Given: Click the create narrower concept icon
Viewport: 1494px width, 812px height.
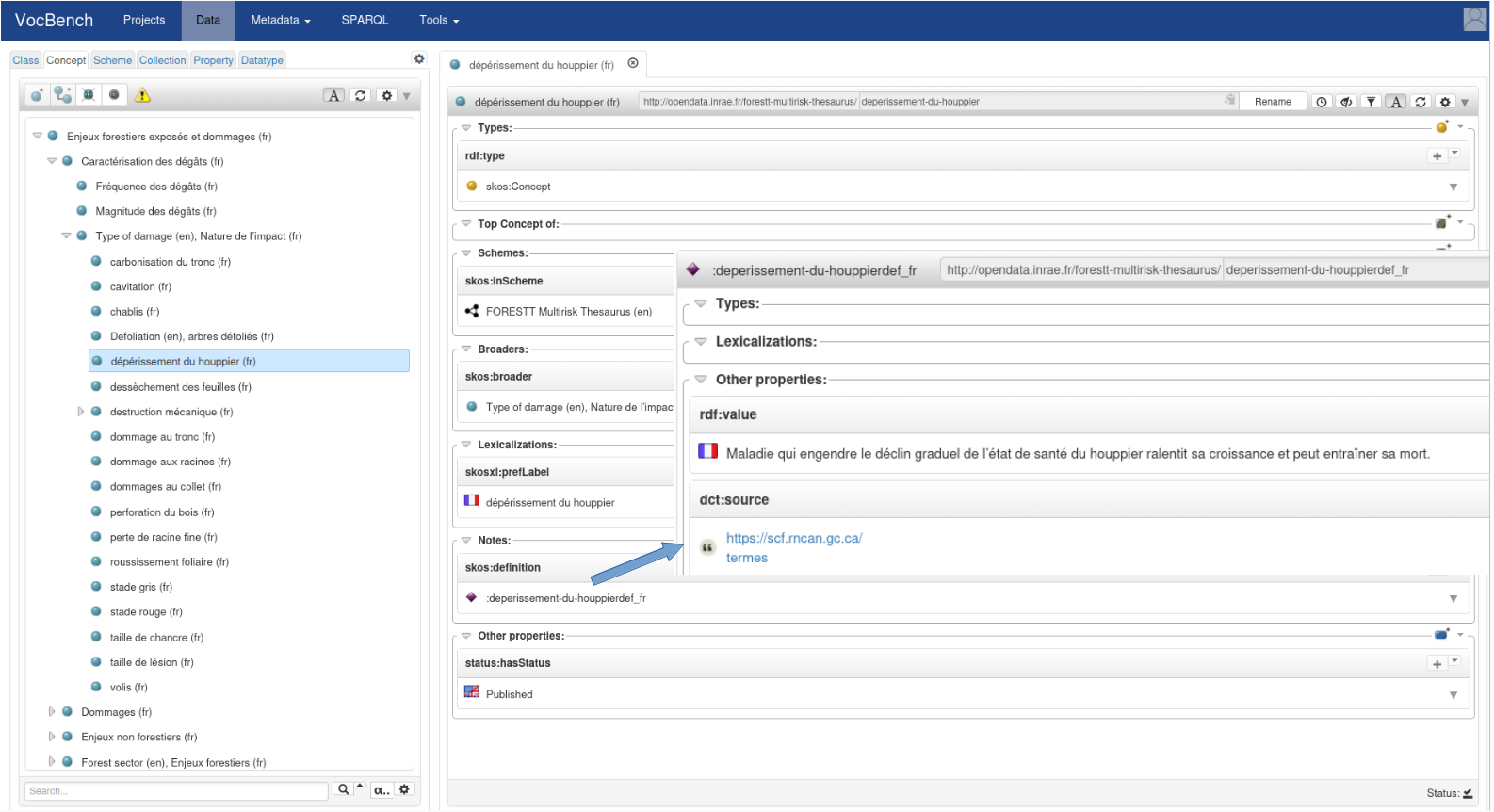Looking at the screenshot, I should (x=63, y=95).
